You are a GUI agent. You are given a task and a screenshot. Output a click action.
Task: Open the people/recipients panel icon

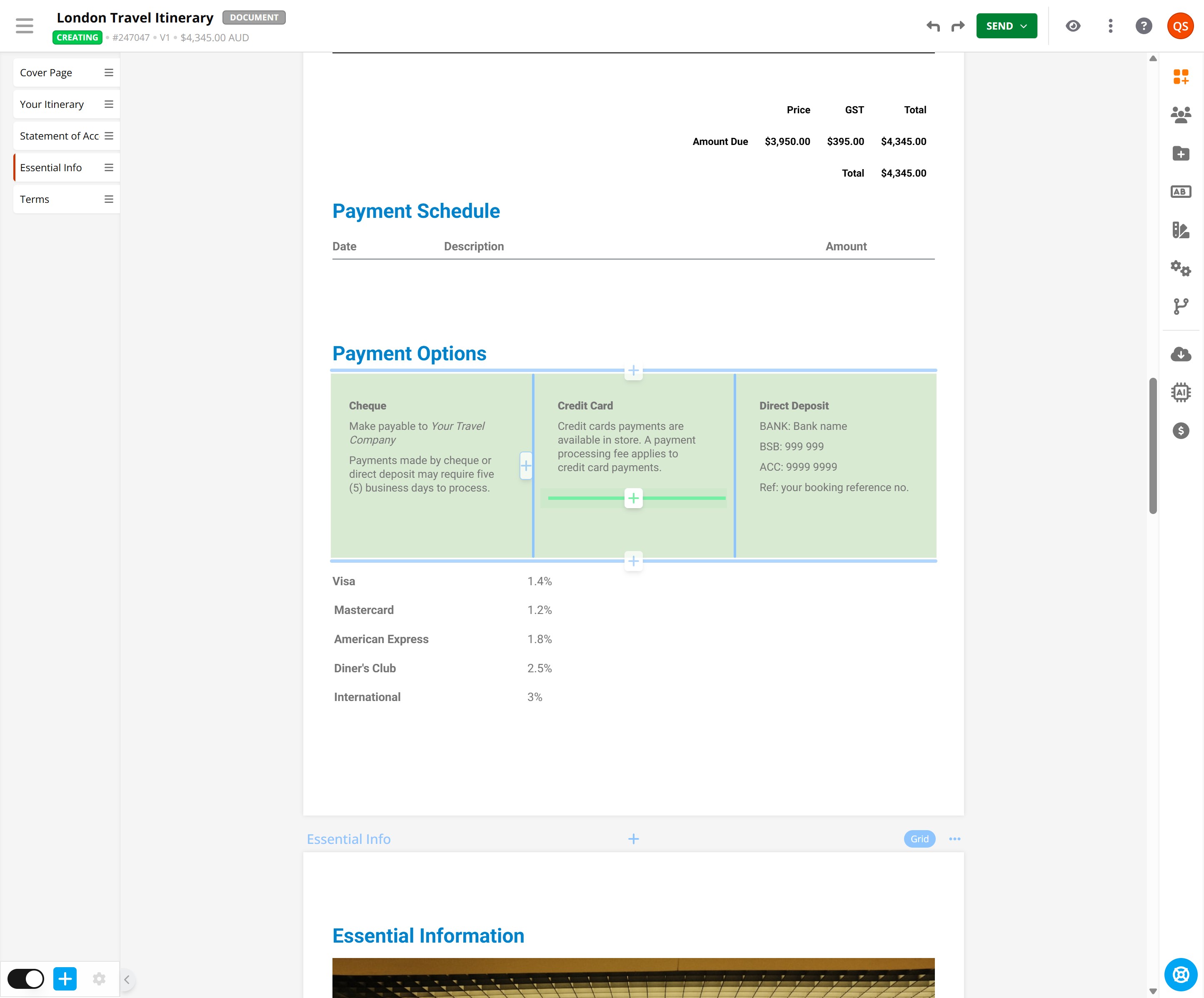click(1180, 115)
